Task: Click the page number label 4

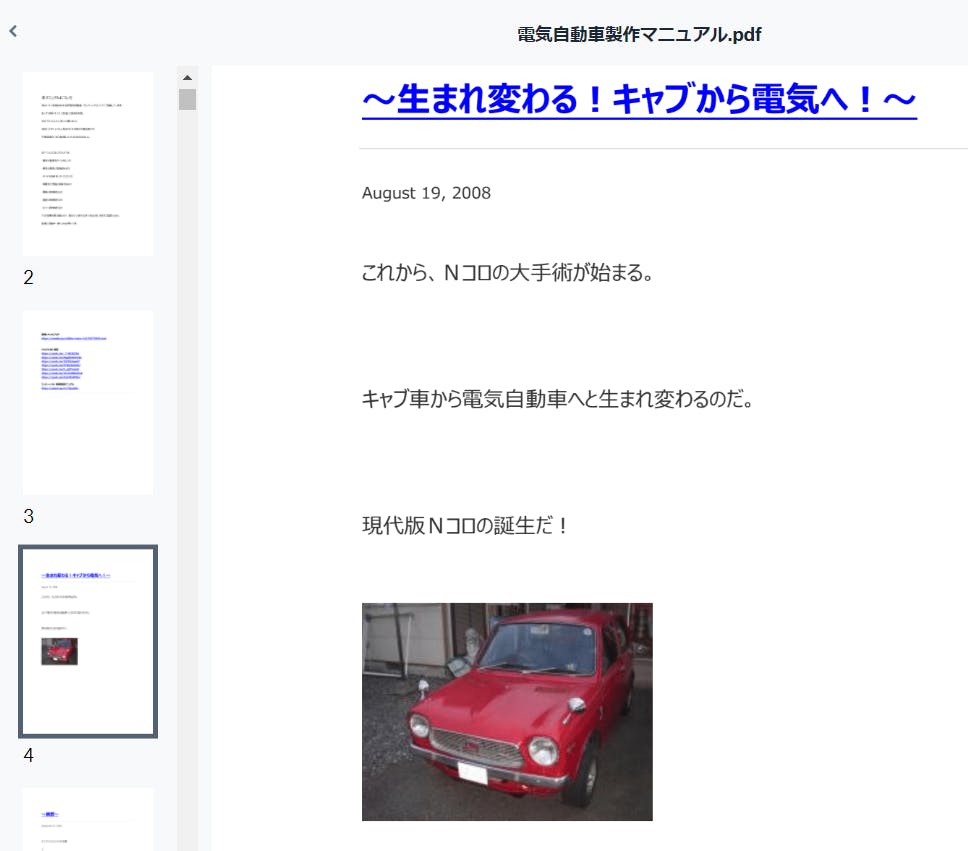Action: [28, 755]
